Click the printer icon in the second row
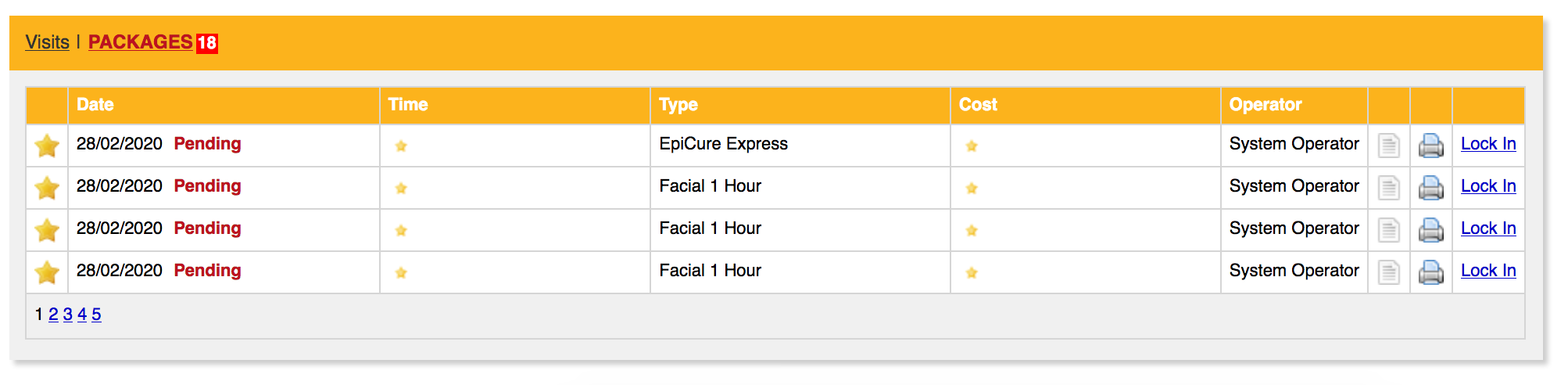The image size is (1568, 385). (x=1431, y=188)
